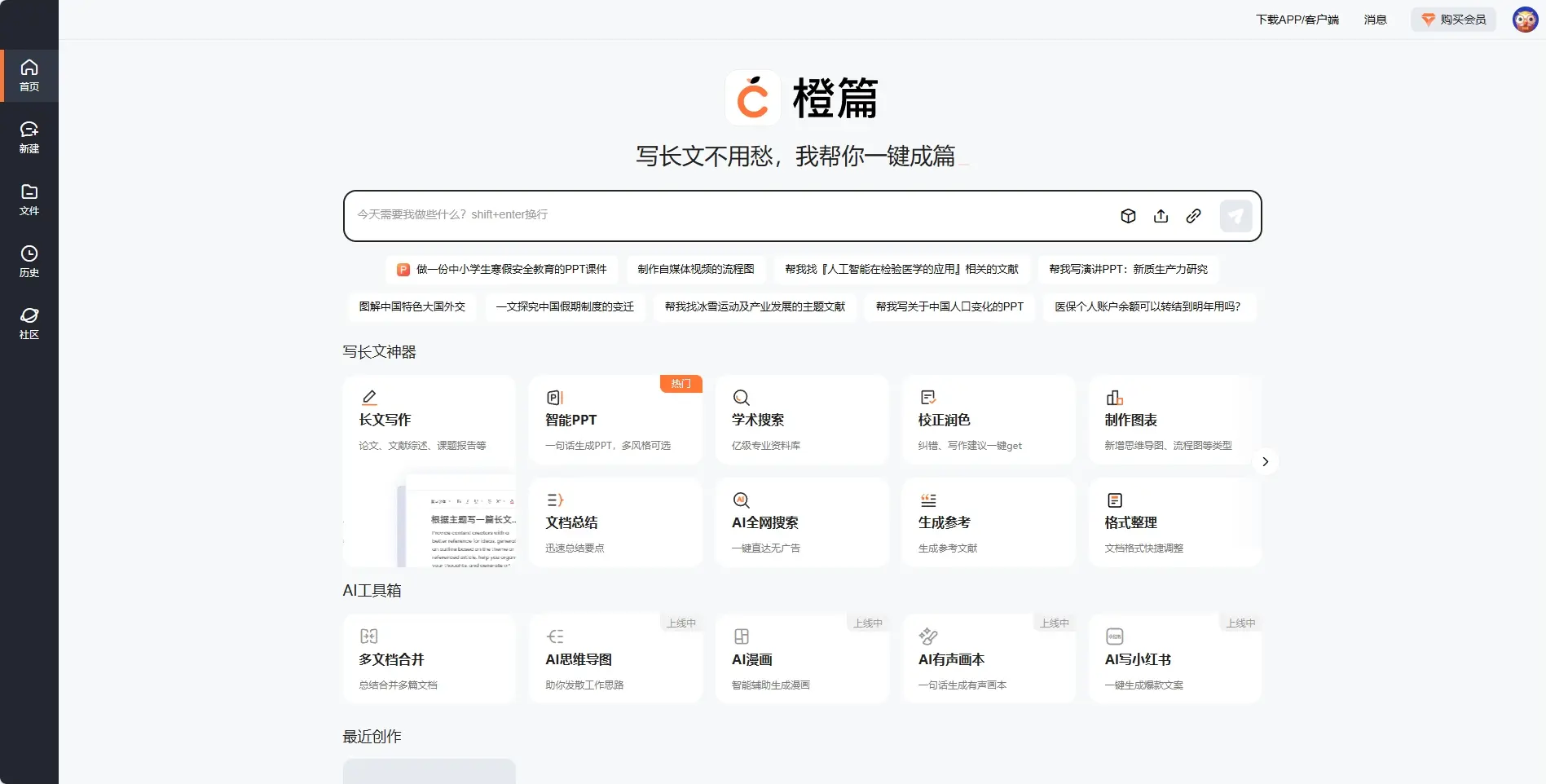
Task: Insert a link via the chain icon
Action: pyautogui.click(x=1194, y=215)
